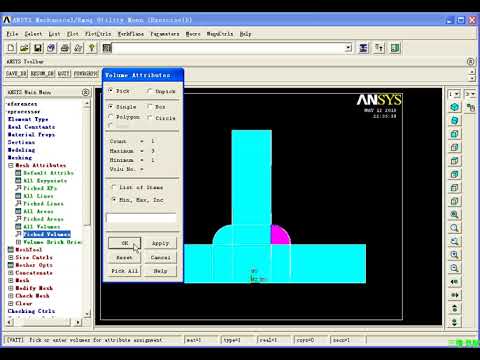Select the List of Items option

click(114, 187)
